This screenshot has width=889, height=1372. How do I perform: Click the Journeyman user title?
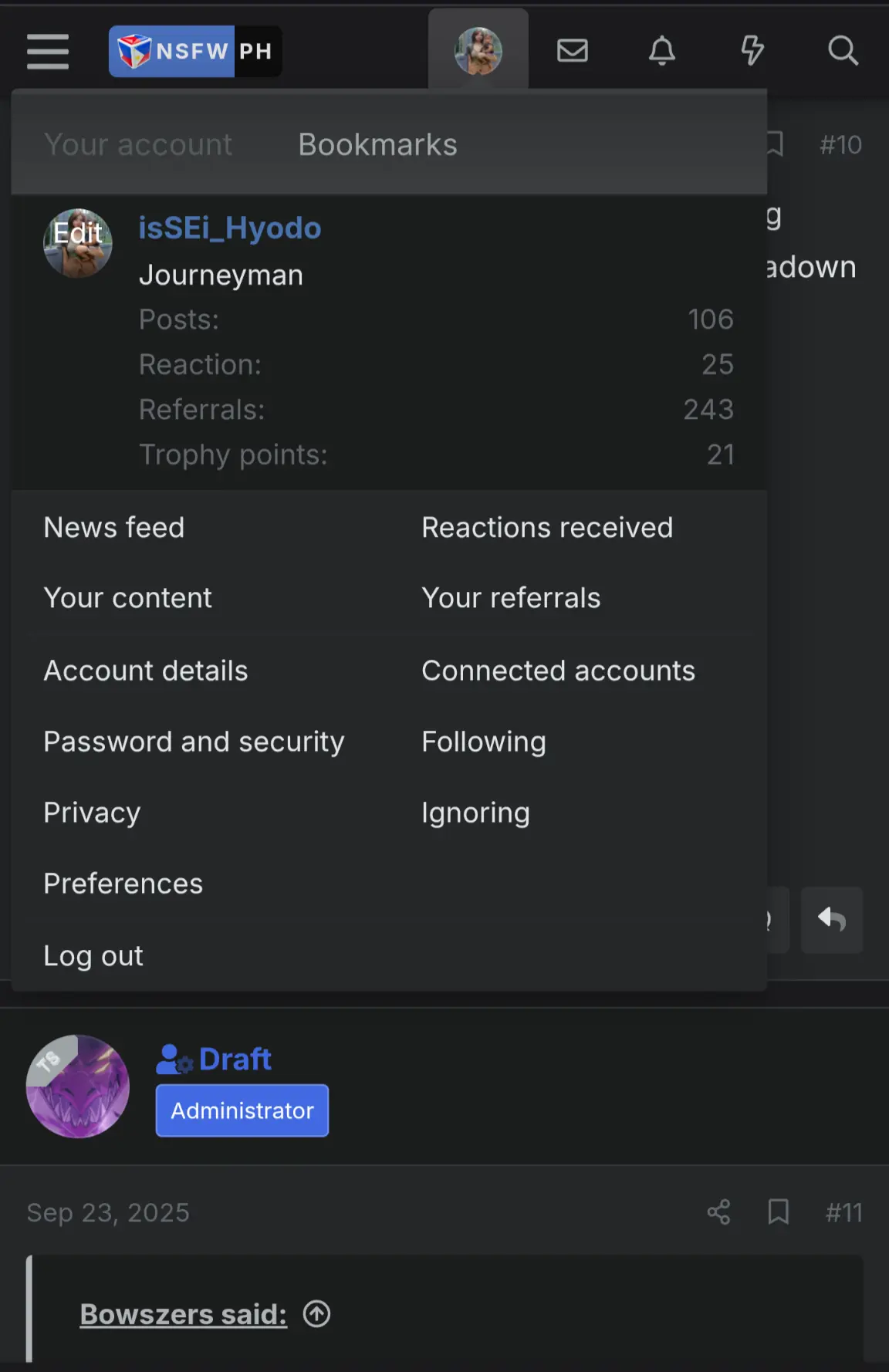pos(221,275)
